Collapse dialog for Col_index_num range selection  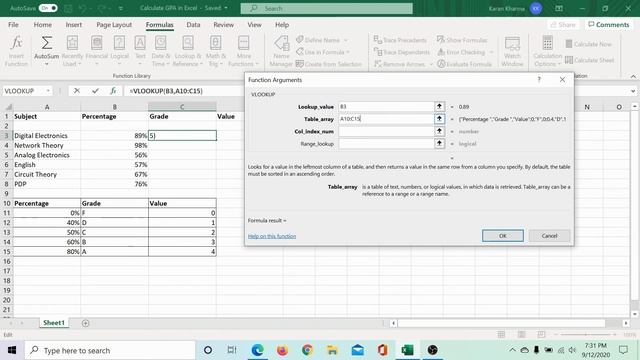pos(439,131)
